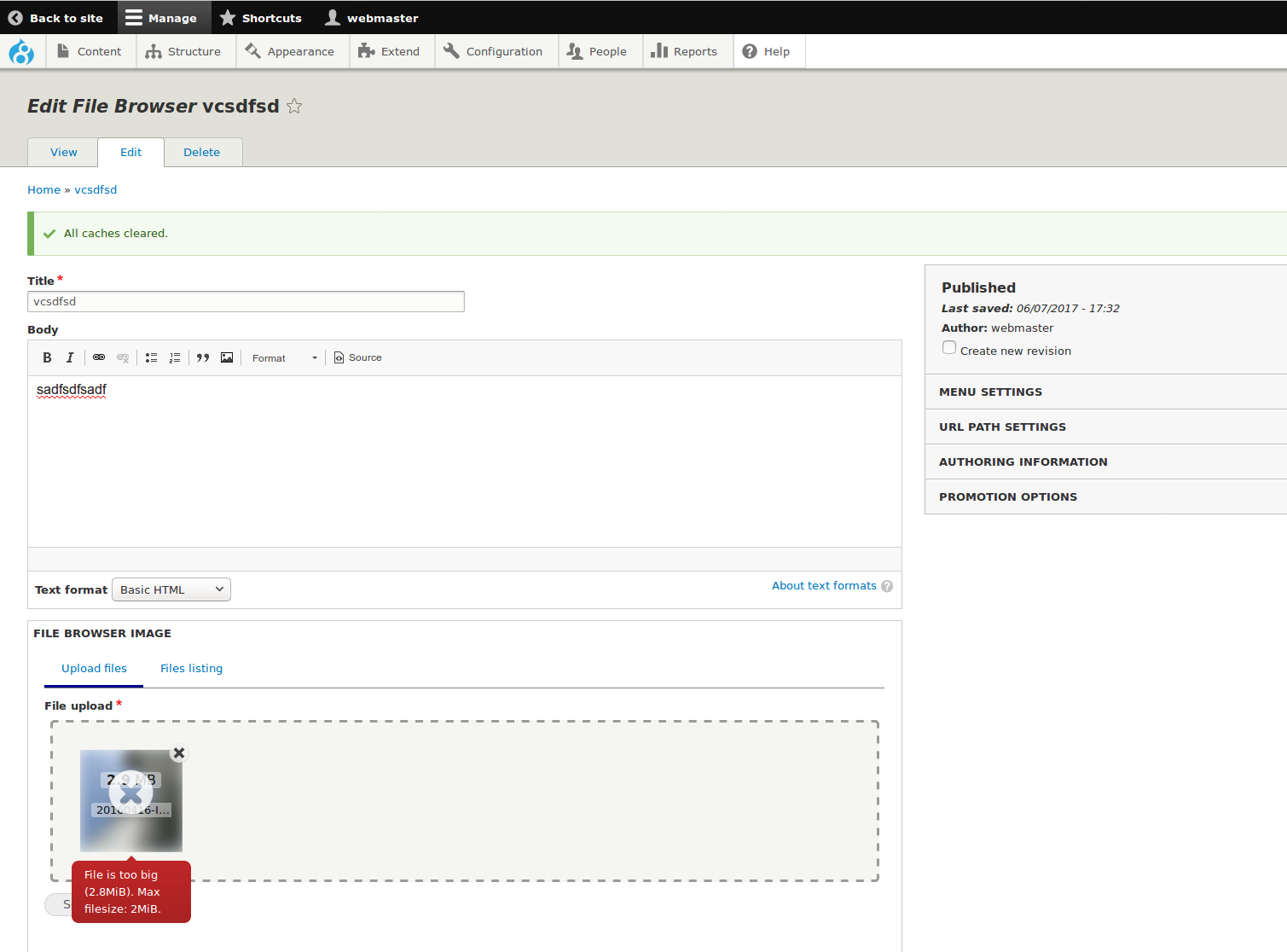Image resolution: width=1287 pixels, height=952 pixels.
Task: Remove the uploaded file with the X icon
Action: coord(178,753)
